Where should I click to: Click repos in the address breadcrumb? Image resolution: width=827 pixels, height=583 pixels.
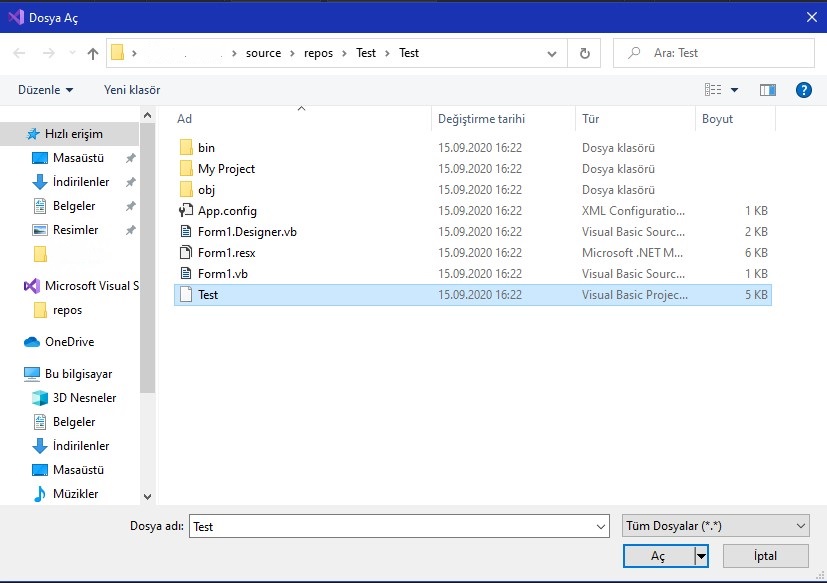[318, 53]
